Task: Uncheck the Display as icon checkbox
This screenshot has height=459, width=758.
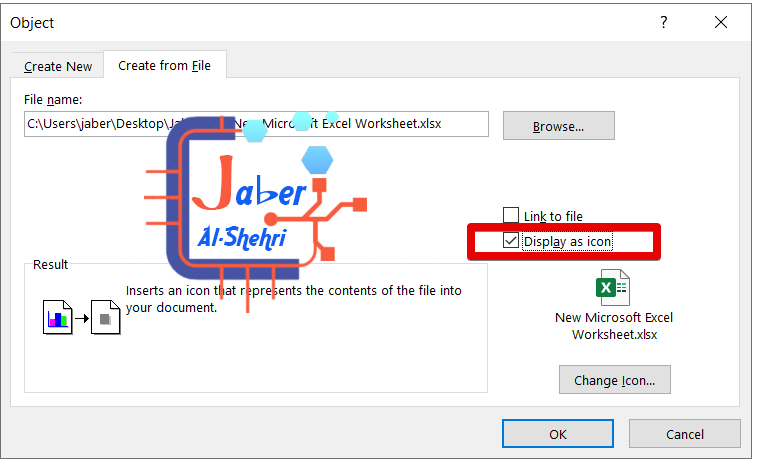Action: point(511,240)
